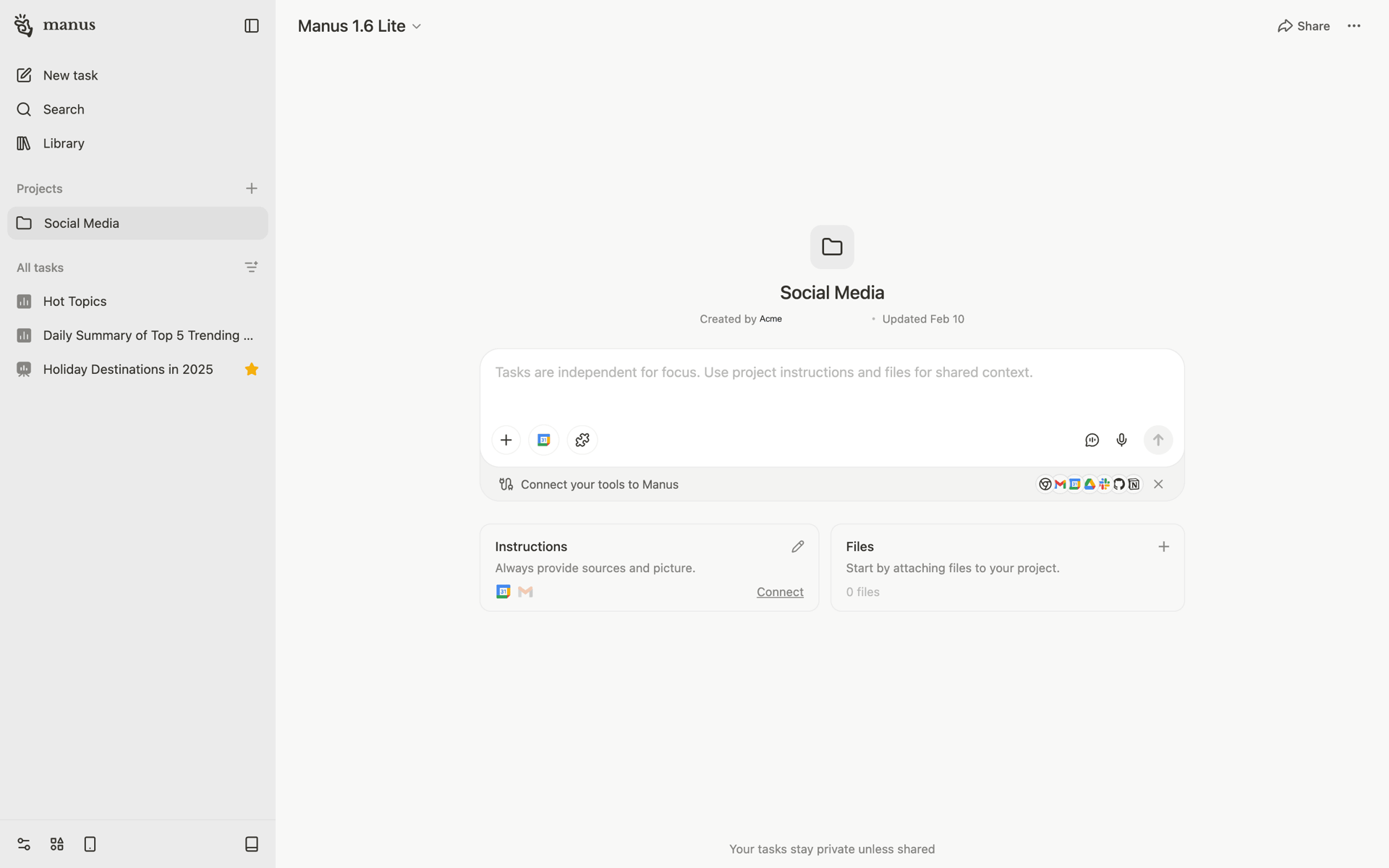Click the Chrome icon in the tools banner
This screenshot has width=1389, height=868.
pos(1045,485)
